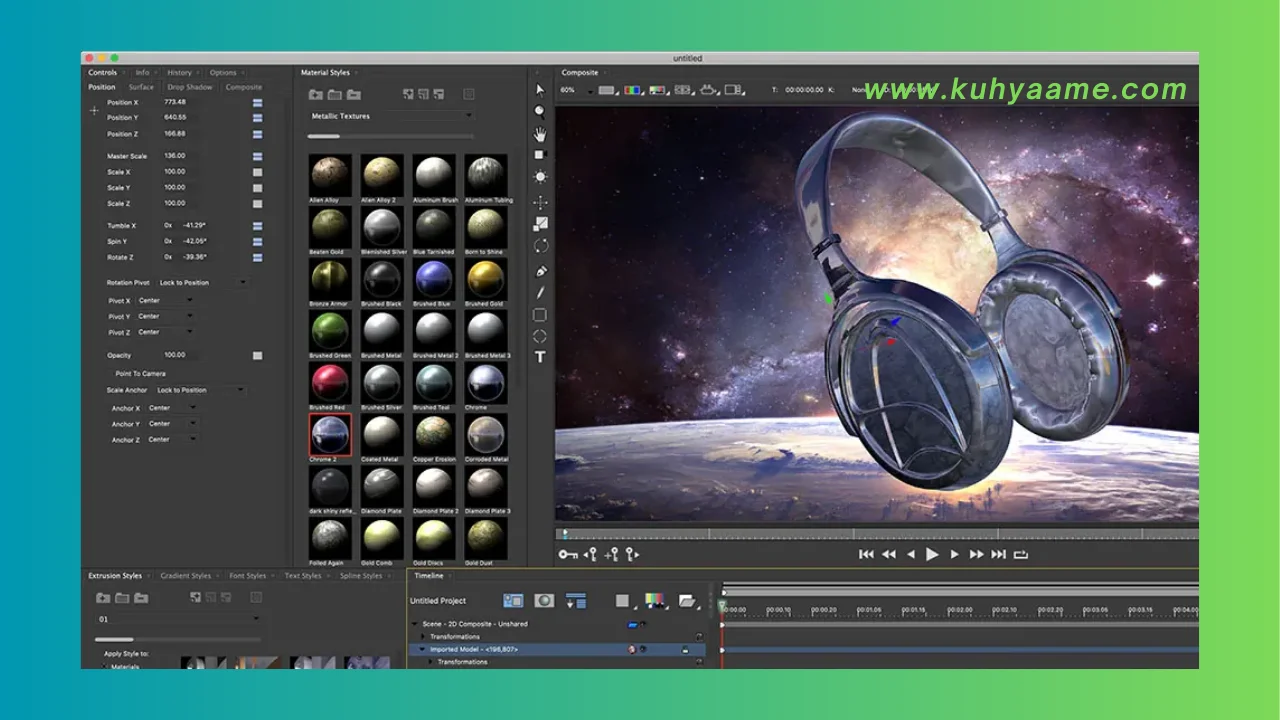
Task: Select the arrow selection tool
Action: click(540, 89)
